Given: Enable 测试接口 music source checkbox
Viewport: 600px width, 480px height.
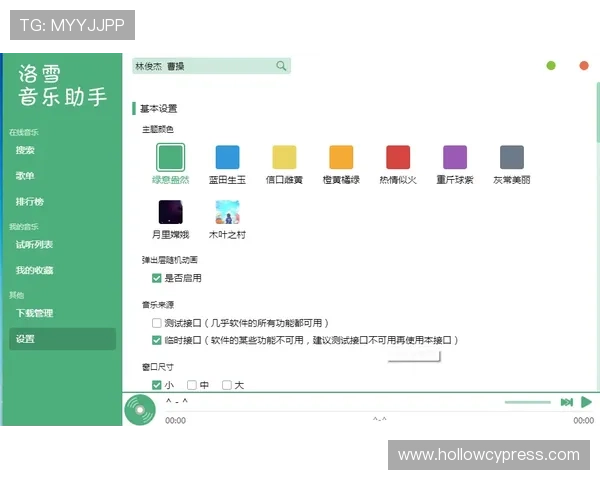Looking at the screenshot, I should click(157, 323).
